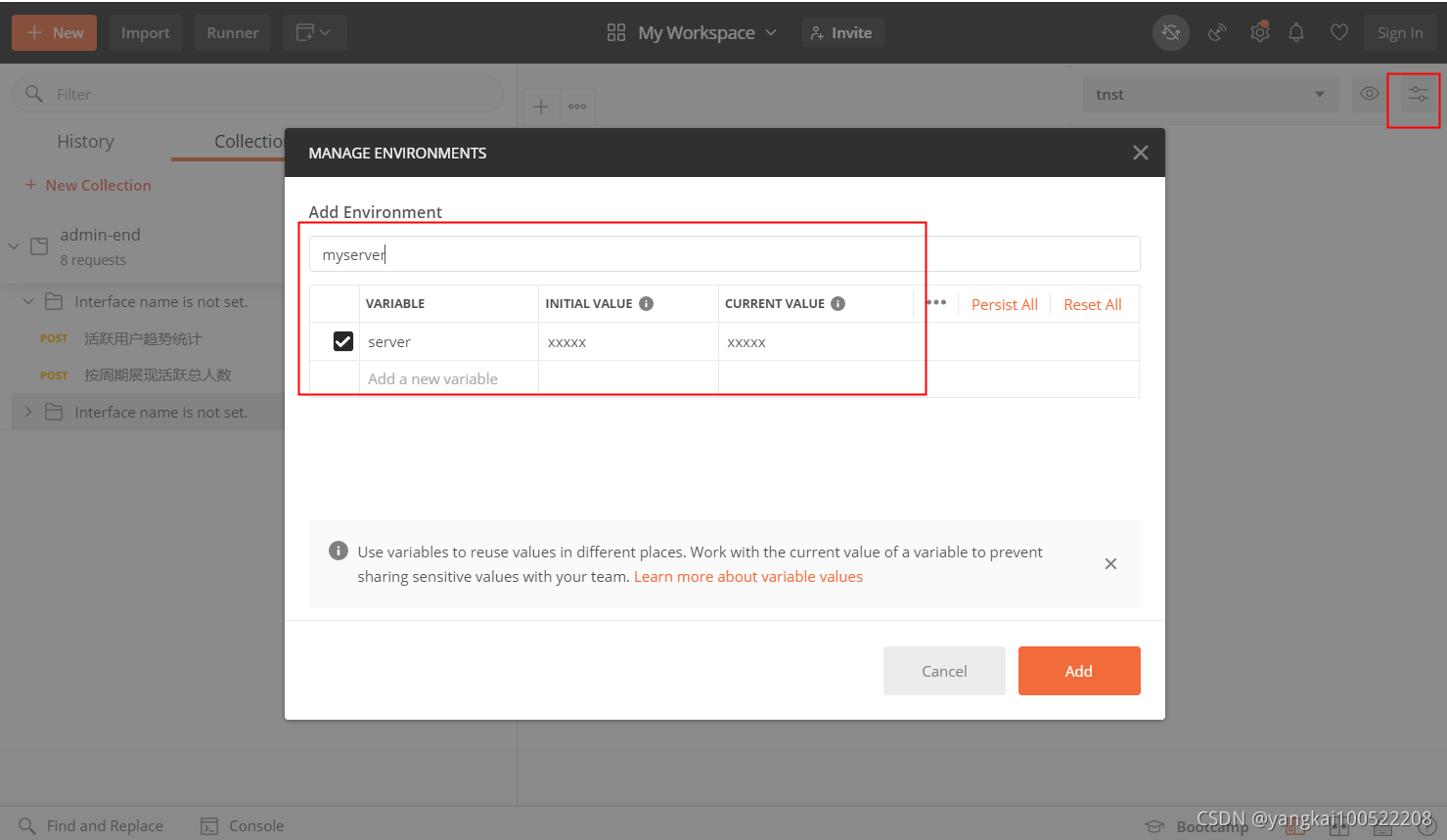Collapse first 'Interface name is not set.' folder
Viewport: 1447px width, 840px height.
coord(28,301)
